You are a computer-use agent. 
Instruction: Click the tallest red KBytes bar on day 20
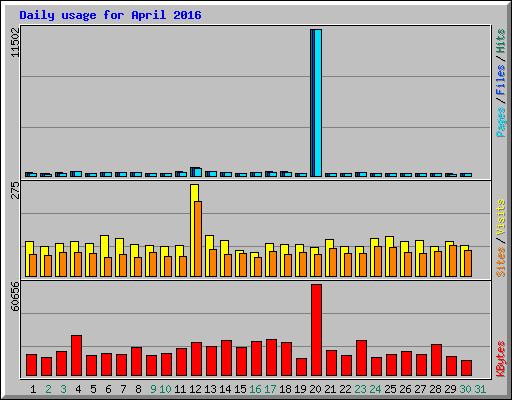click(x=316, y=330)
